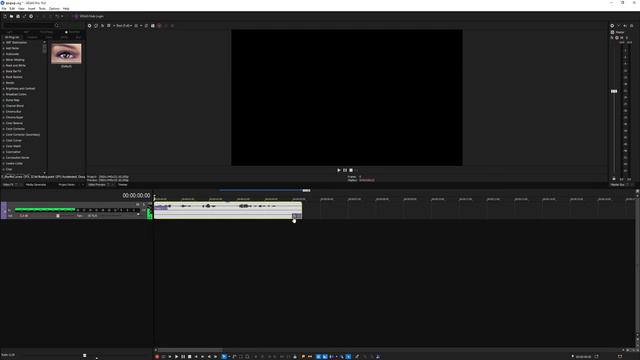Open the Auto Ripple mode dropdown arrow

point(336,357)
